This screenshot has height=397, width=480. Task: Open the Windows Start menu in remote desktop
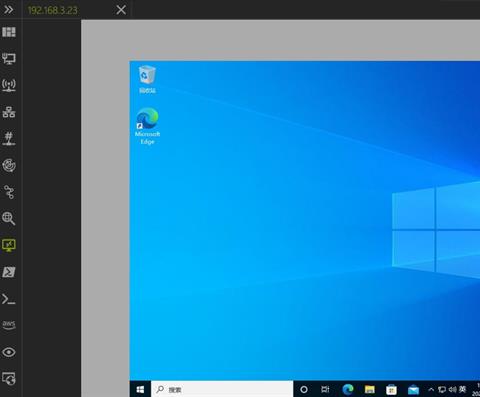(140, 389)
